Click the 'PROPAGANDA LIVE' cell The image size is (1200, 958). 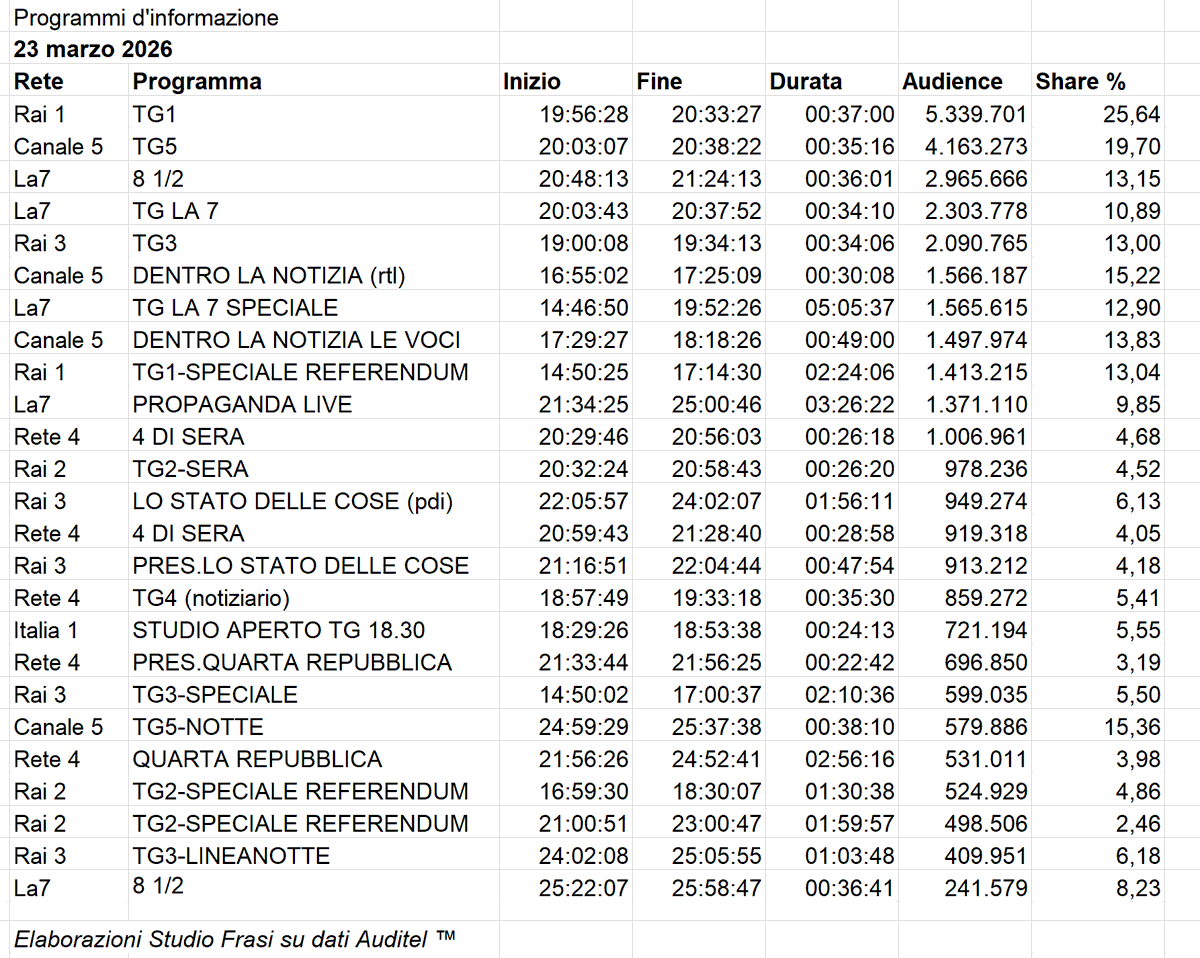tap(242, 404)
